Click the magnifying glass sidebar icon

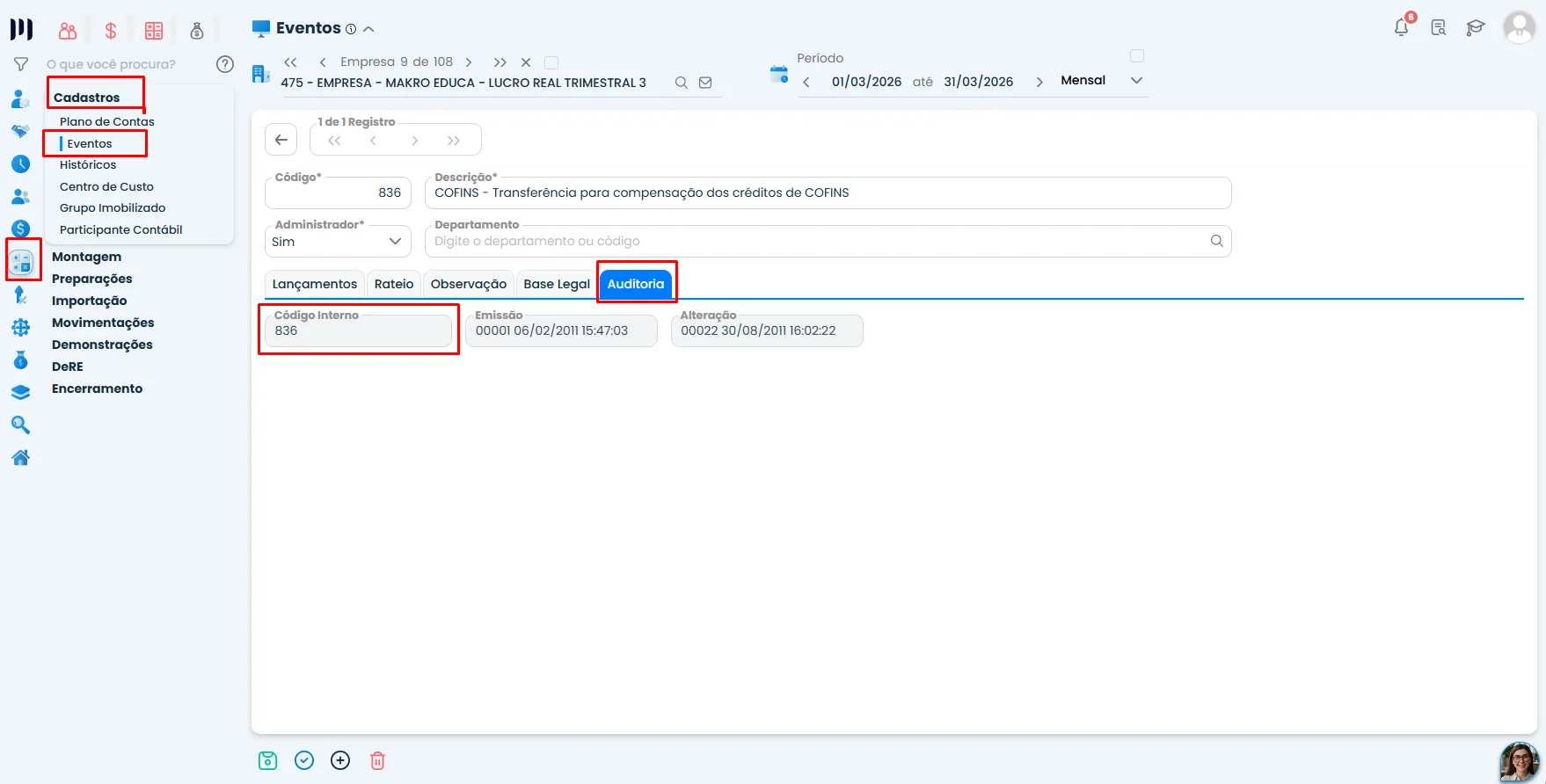pos(21,425)
